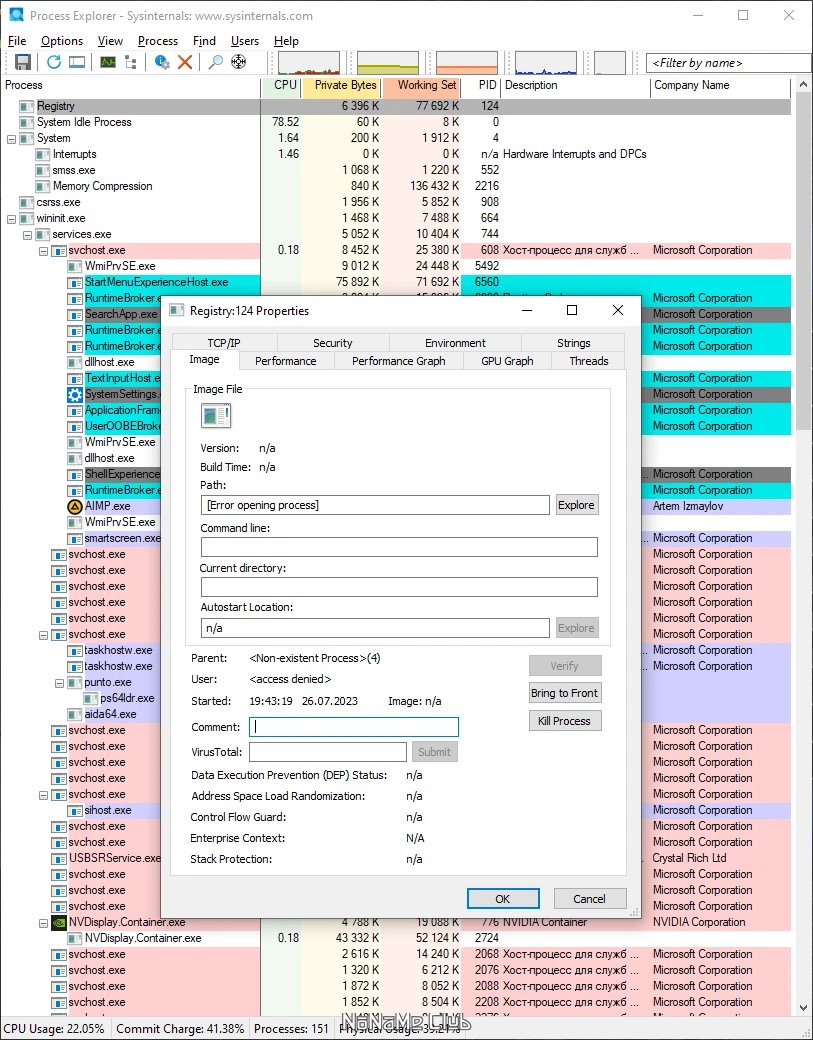Click the magnifier Find Handle or DLL icon

216,62
